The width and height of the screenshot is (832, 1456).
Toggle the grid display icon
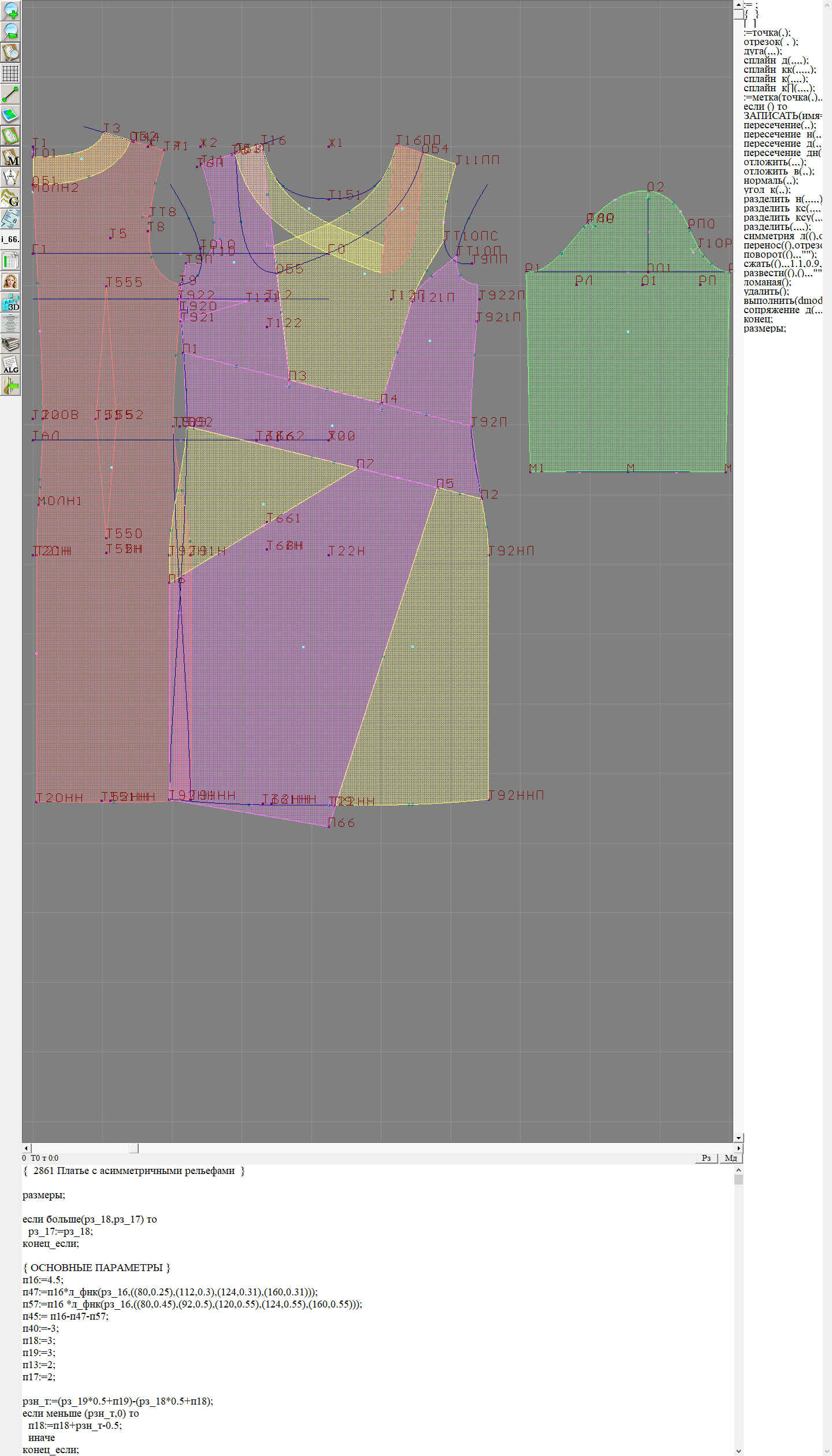(x=10, y=73)
